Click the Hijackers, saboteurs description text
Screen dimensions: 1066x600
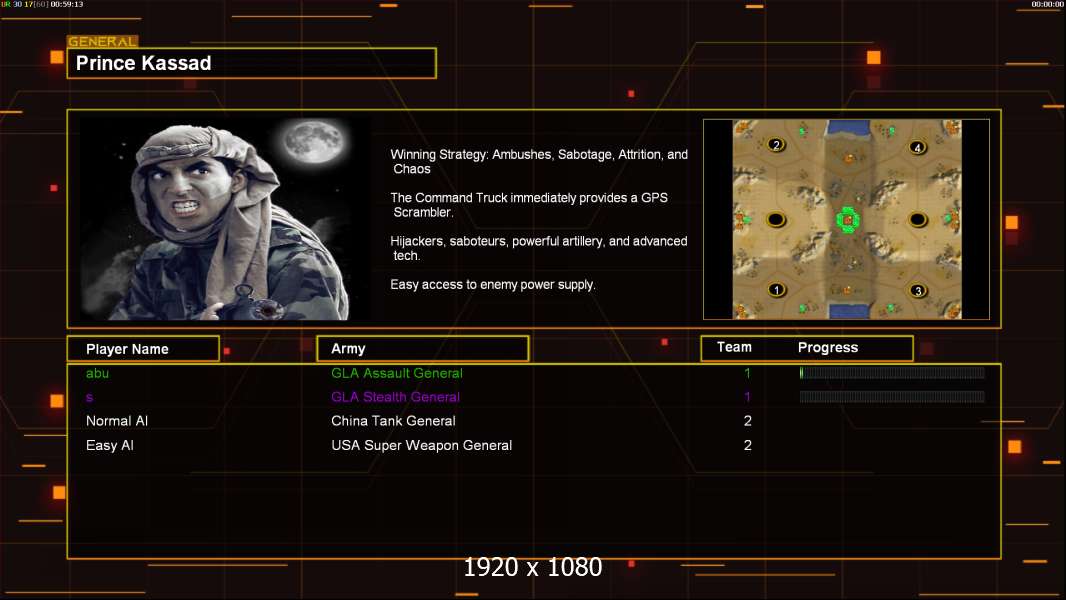(x=538, y=248)
